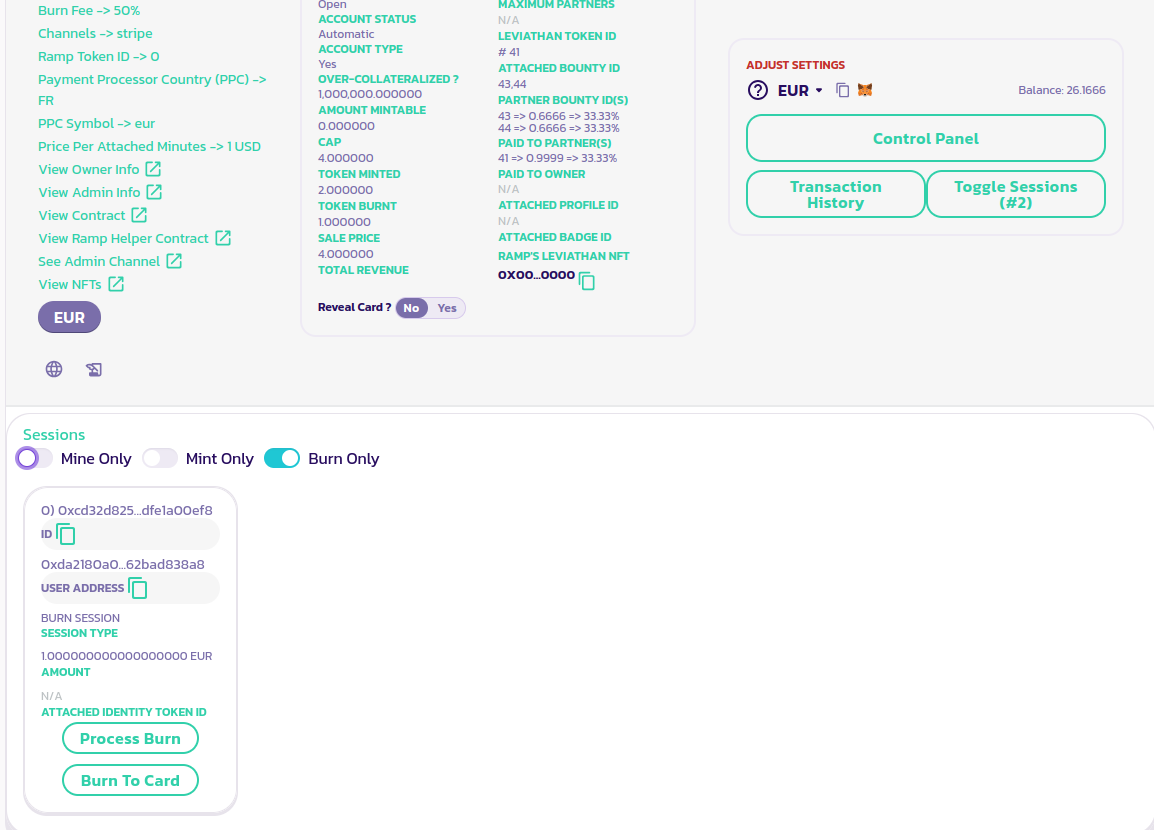
Task: Copy the session ID
Action: tap(66, 534)
